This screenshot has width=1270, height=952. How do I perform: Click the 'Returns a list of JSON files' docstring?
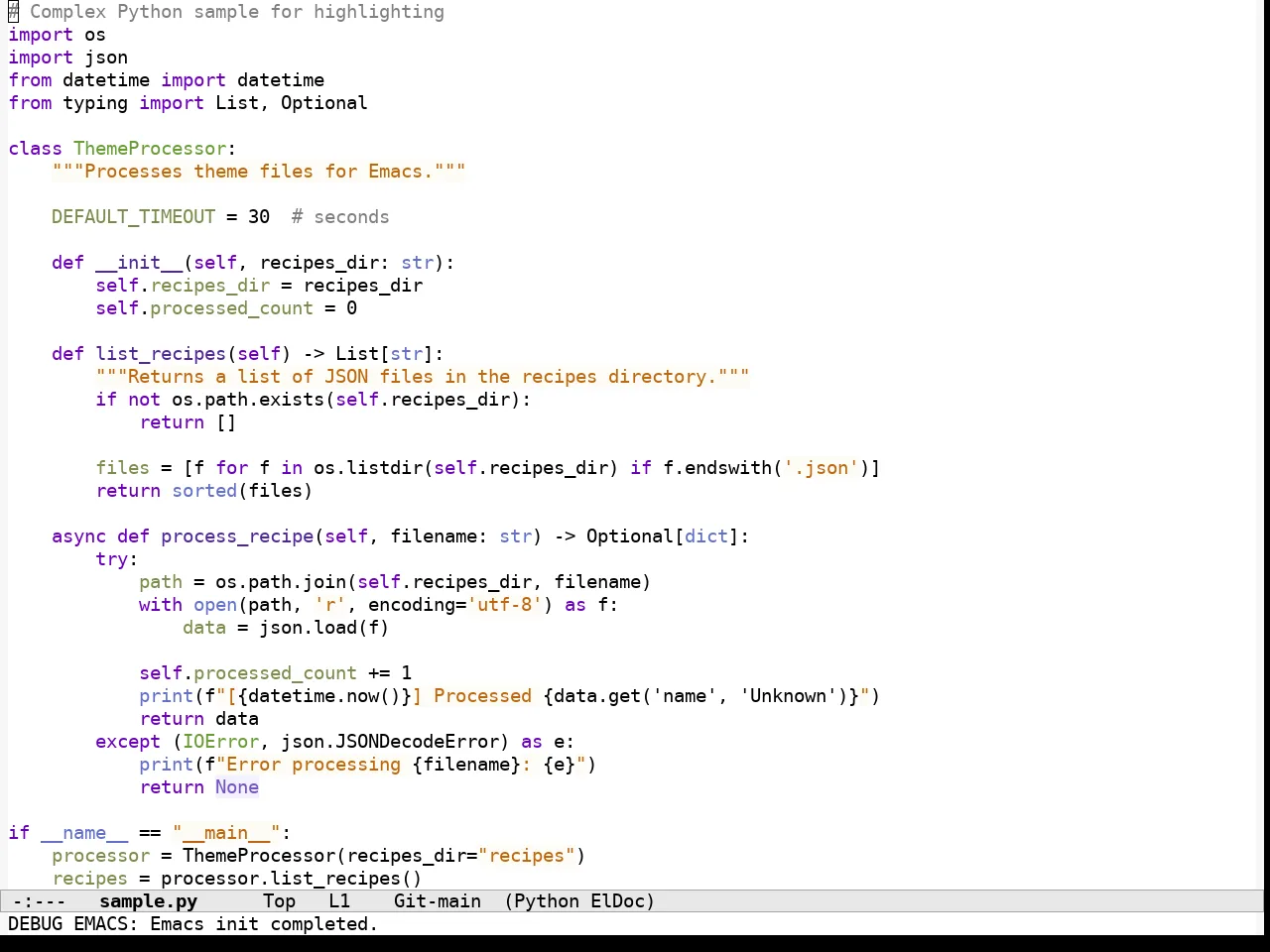pyautogui.click(x=423, y=377)
